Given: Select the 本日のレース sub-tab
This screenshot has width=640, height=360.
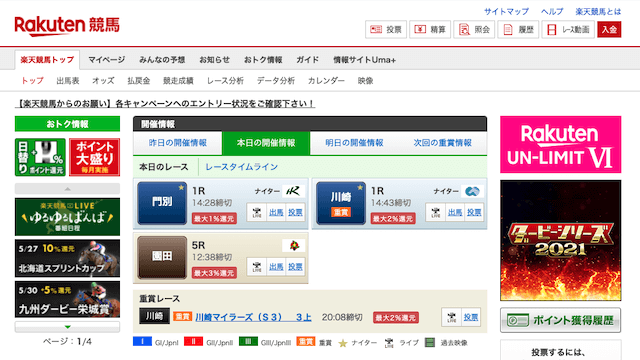Looking at the screenshot, I should point(164,167).
